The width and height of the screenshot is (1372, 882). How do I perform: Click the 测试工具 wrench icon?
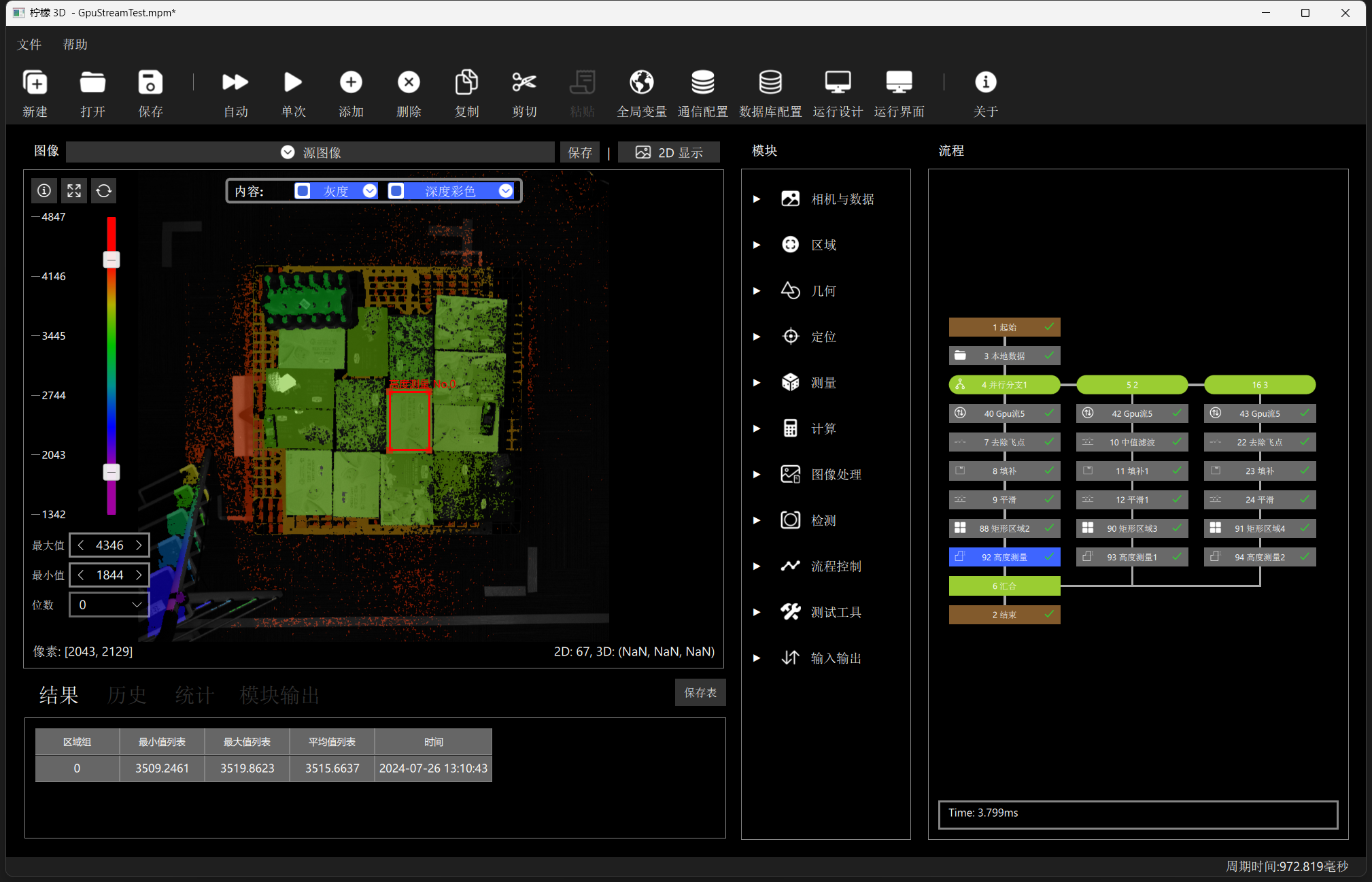click(790, 612)
